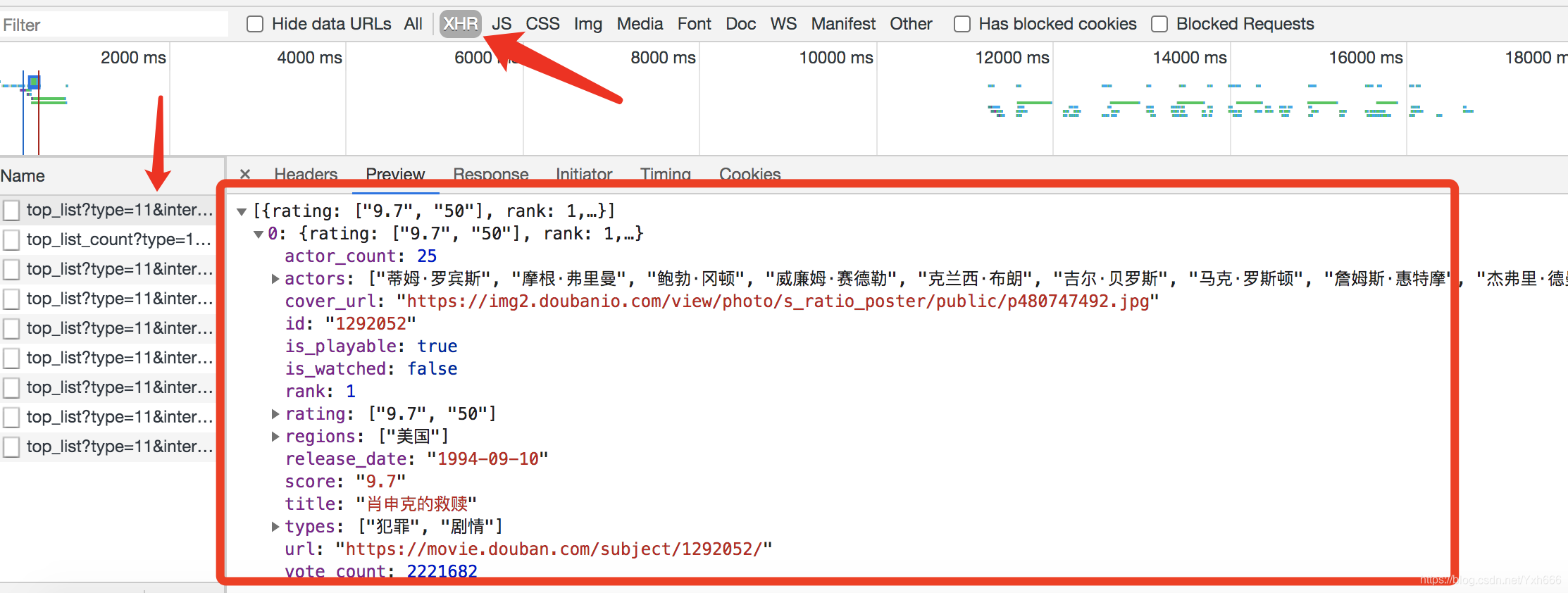Click the 4000 ms timeline marker
The width and height of the screenshot is (1568, 593).
[x=309, y=58]
